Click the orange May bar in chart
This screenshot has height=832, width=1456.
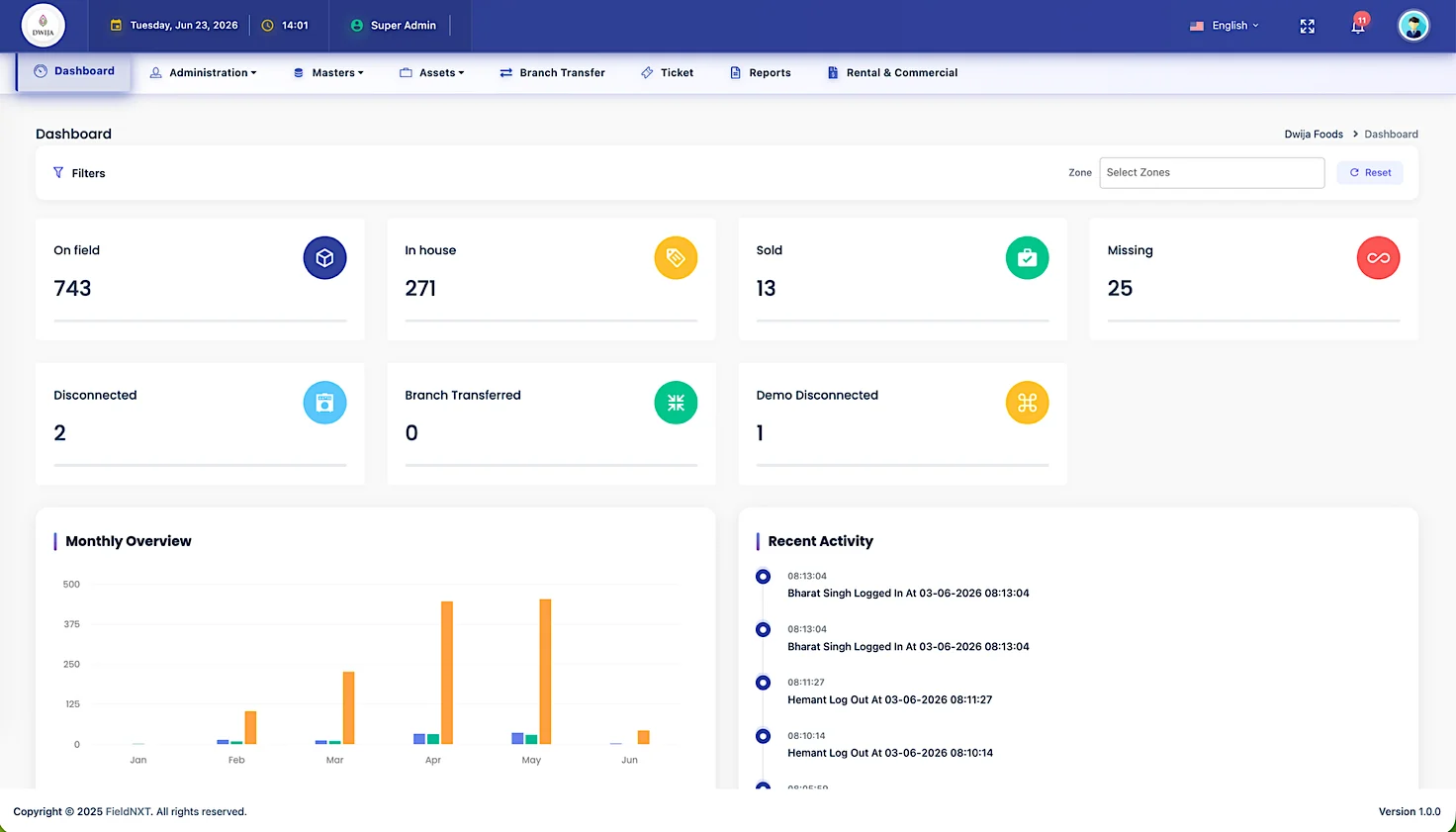click(x=545, y=672)
